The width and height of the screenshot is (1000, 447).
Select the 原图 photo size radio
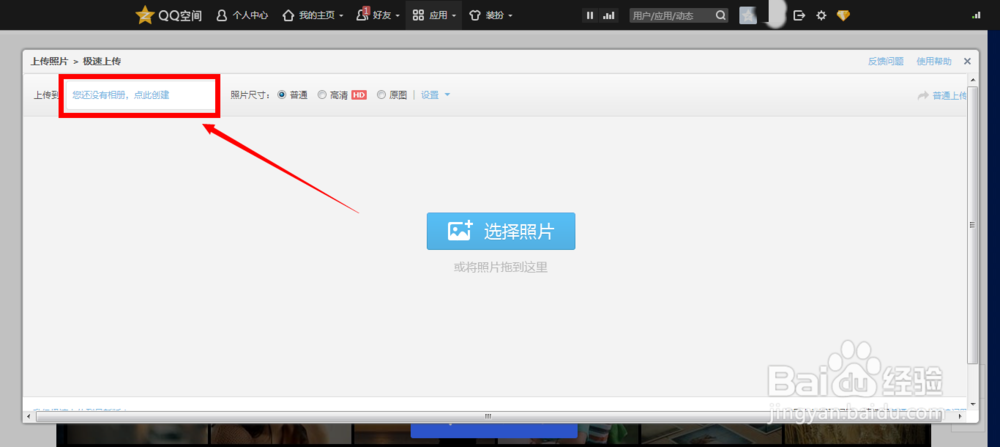coord(381,94)
